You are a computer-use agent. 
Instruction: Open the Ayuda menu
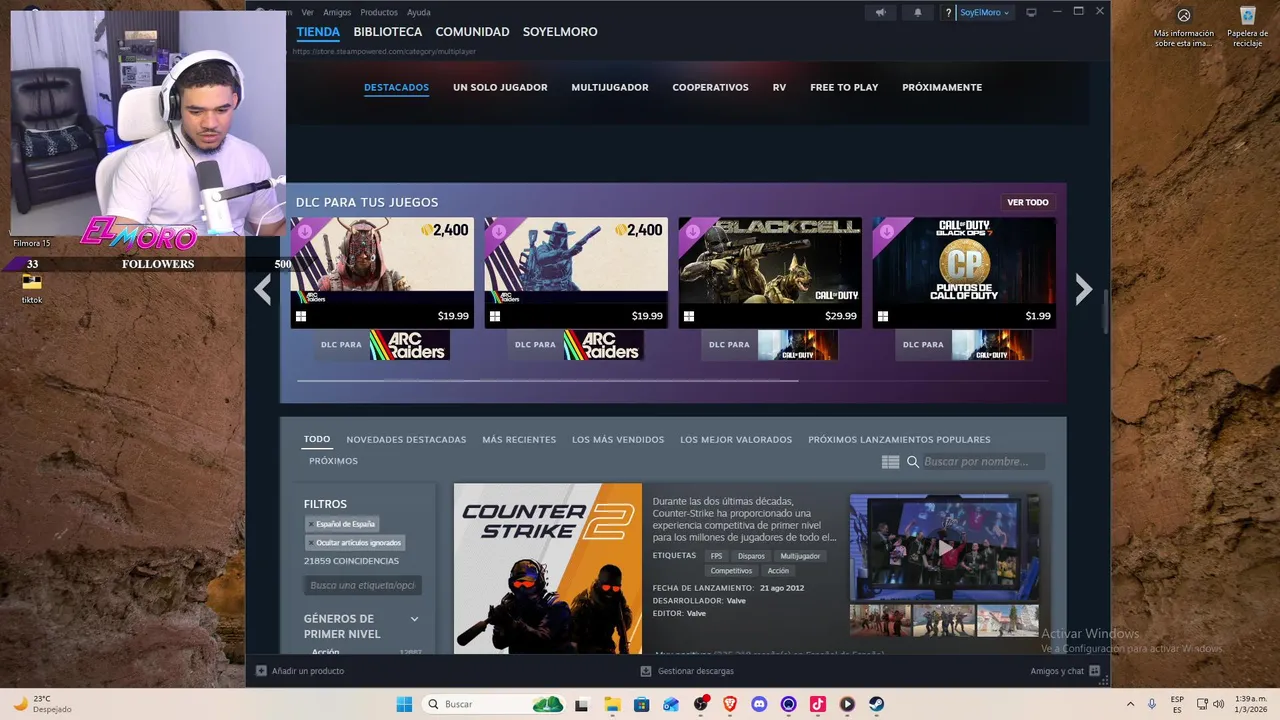pyautogui.click(x=419, y=12)
